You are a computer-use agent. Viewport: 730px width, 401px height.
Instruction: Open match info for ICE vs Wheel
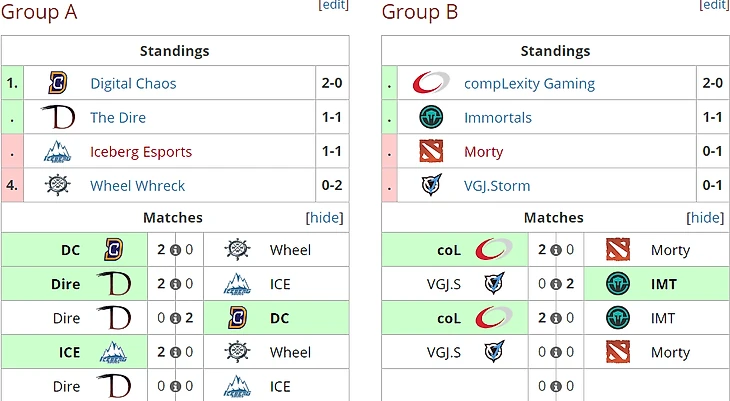point(175,352)
